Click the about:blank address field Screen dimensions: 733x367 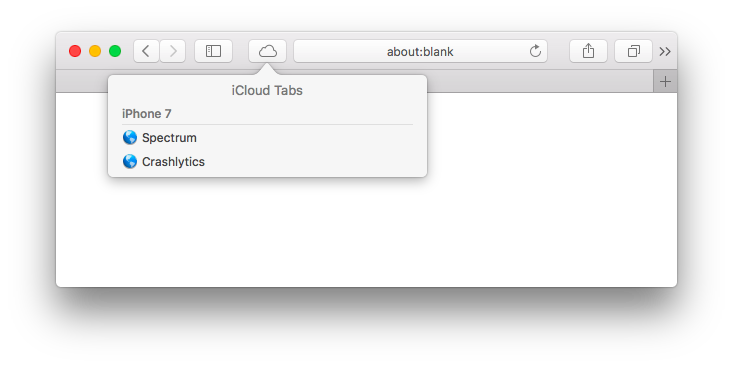point(420,51)
